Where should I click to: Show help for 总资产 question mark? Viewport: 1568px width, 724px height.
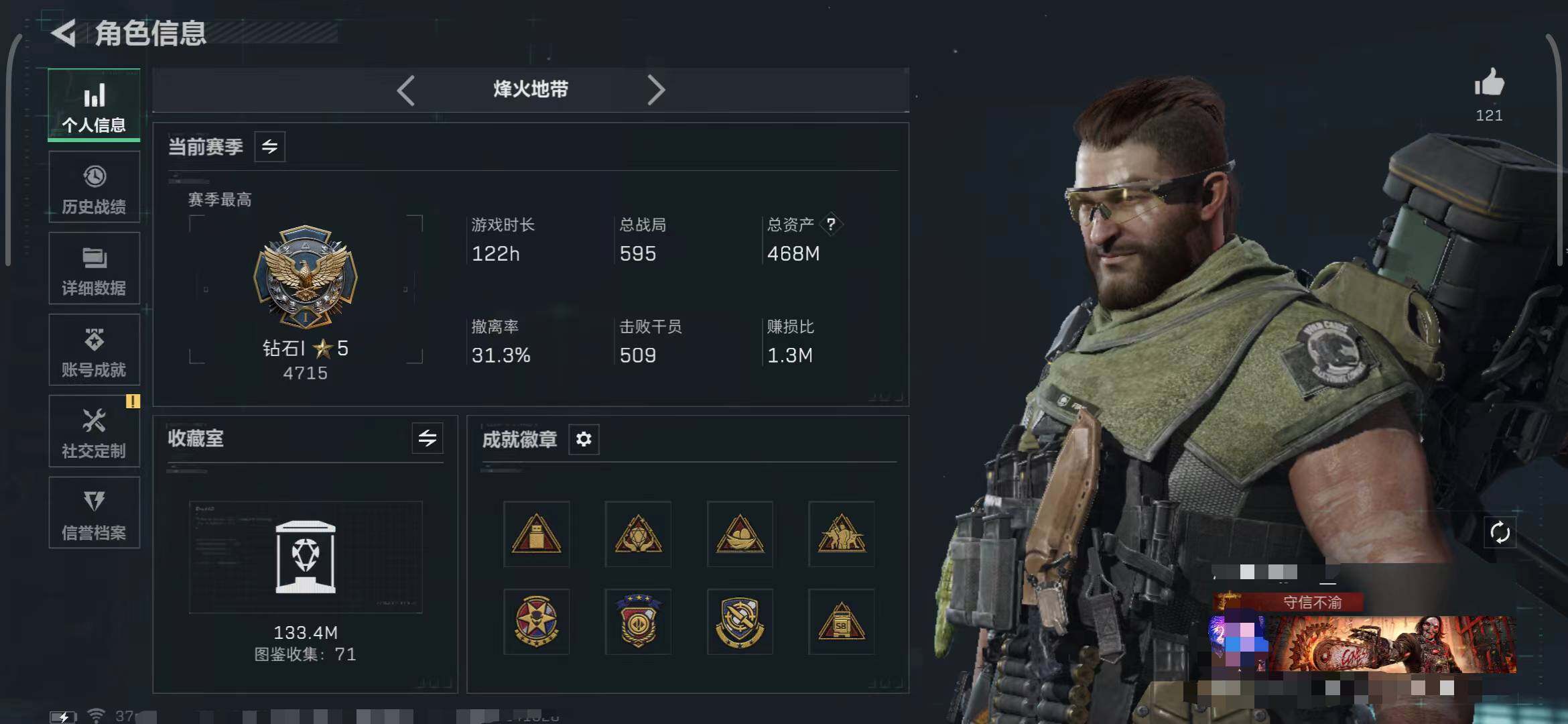click(831, 224)
